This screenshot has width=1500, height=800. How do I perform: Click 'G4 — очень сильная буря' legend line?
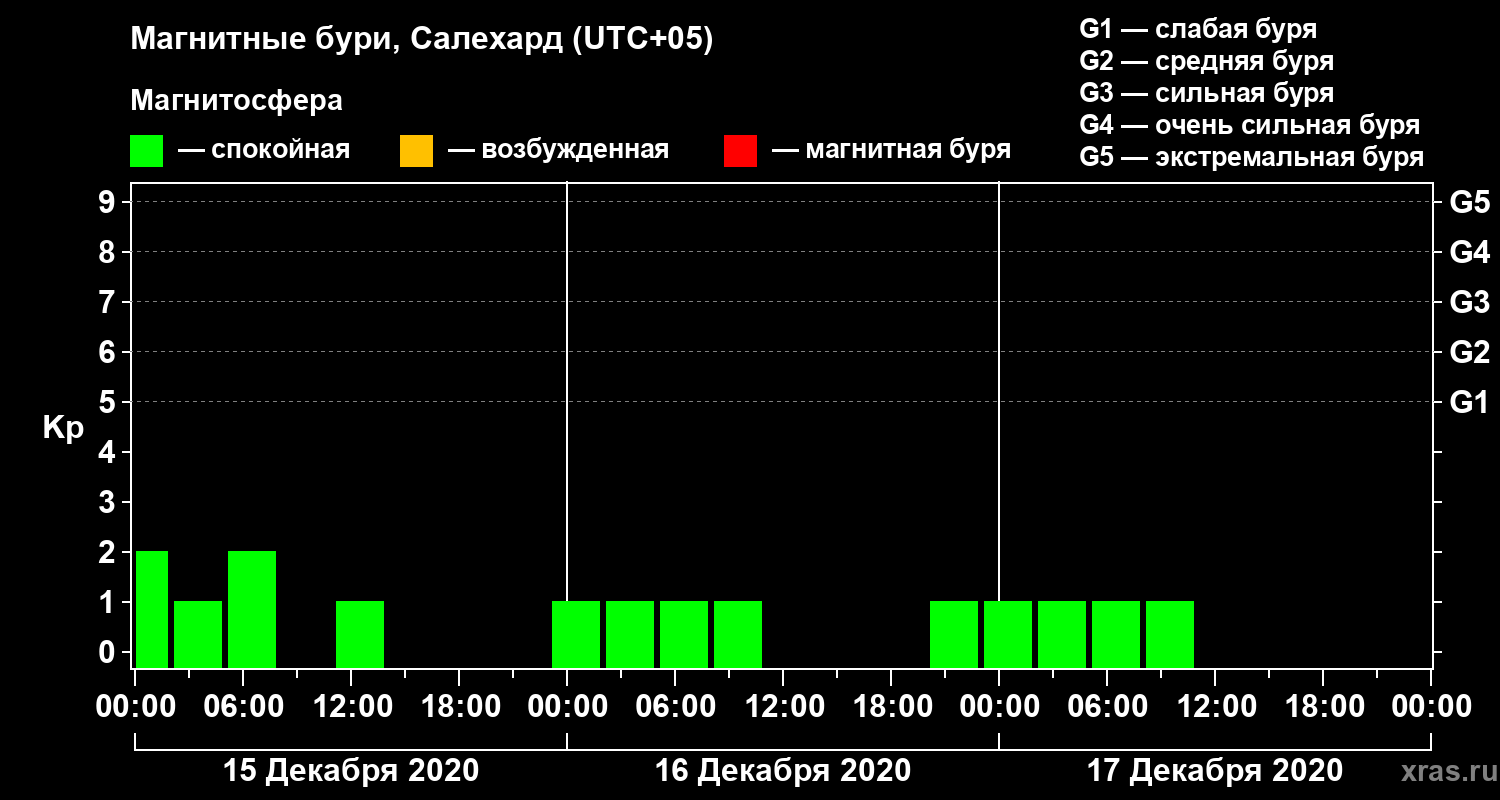click(x=1249, y=125)
